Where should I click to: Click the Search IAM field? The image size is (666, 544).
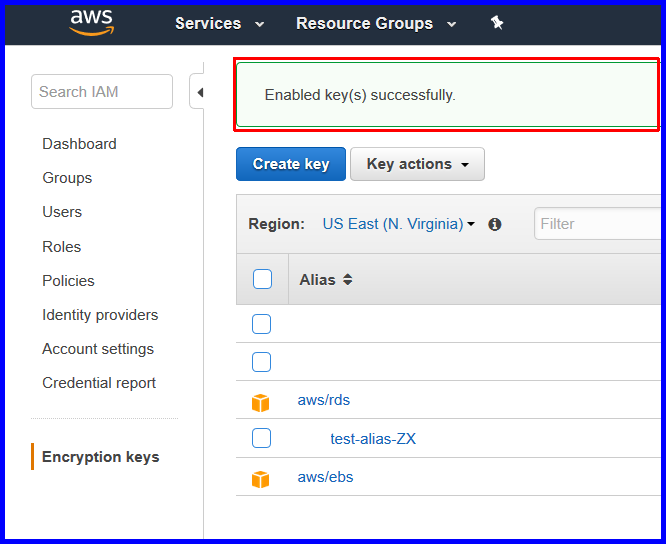pos(102,92)
